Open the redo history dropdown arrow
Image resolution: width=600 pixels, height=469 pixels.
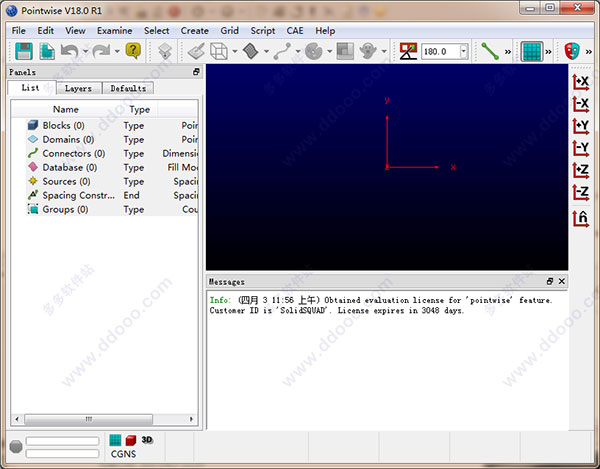pos(117,51)
